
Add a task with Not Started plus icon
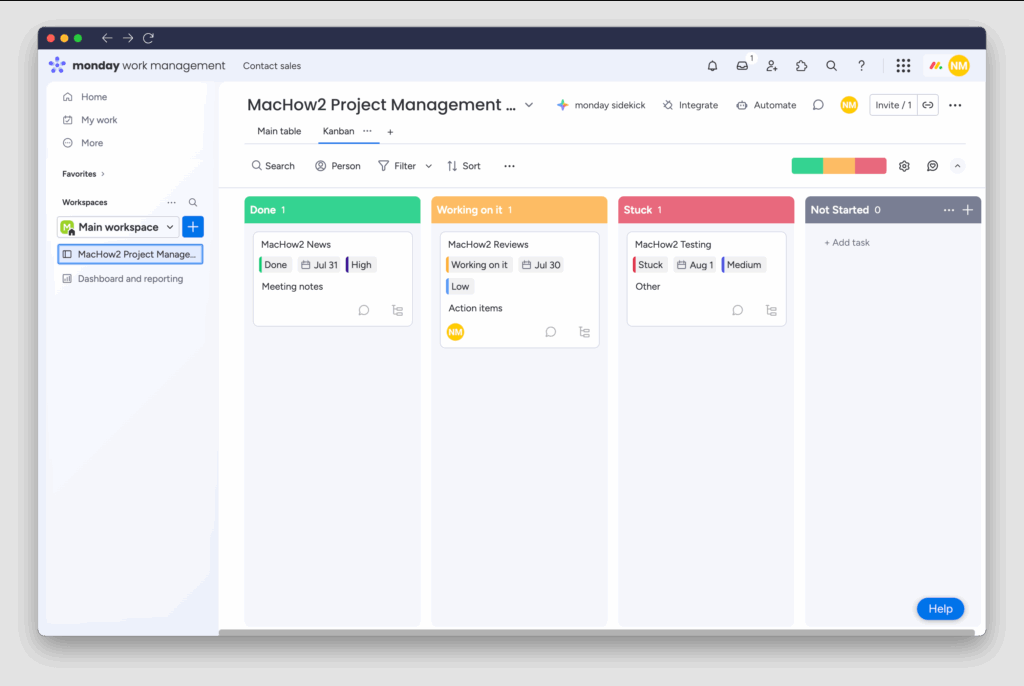[968, 210]
